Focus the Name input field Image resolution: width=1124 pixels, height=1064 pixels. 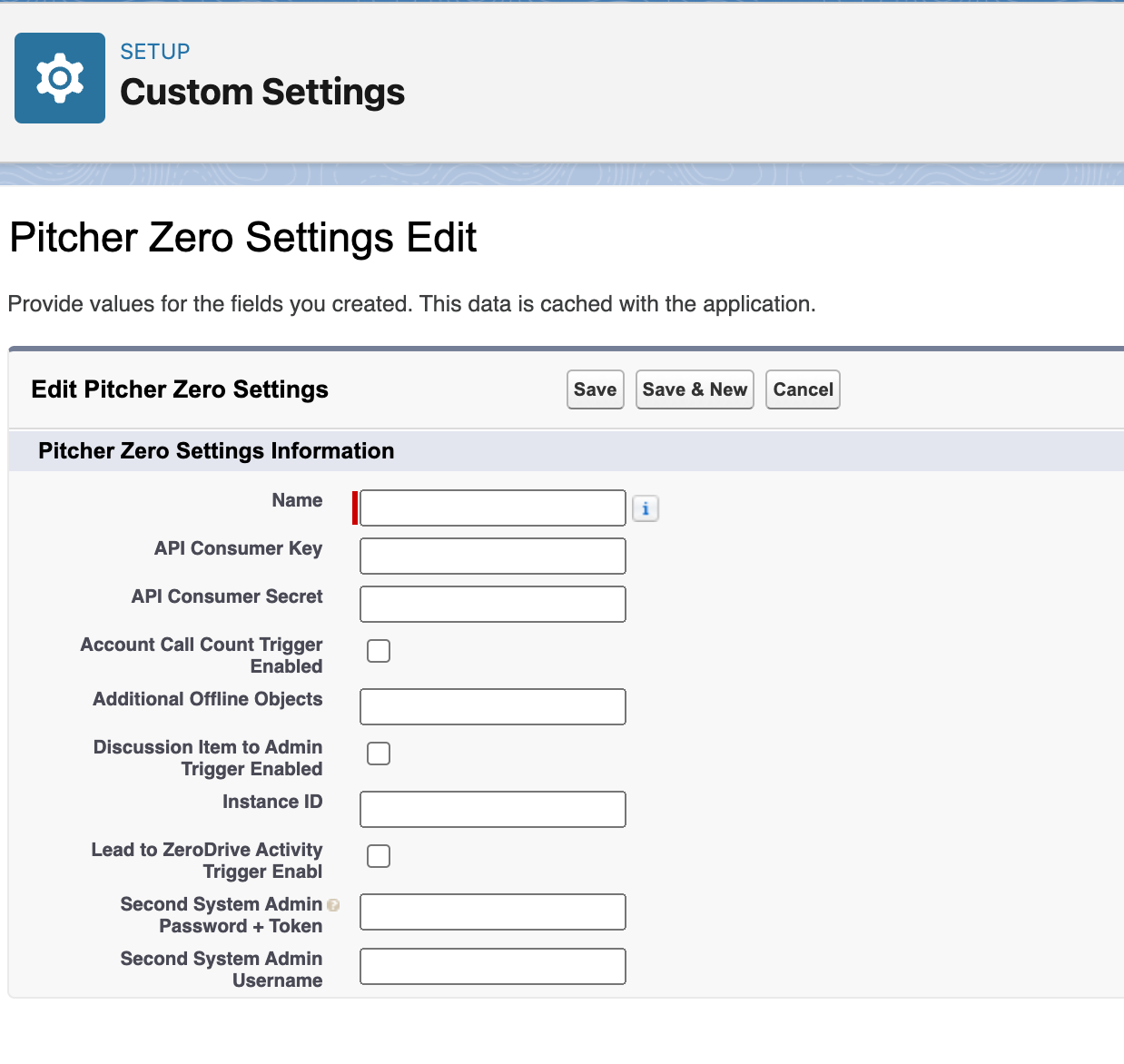pyautogui.click(x=492, y=508)
